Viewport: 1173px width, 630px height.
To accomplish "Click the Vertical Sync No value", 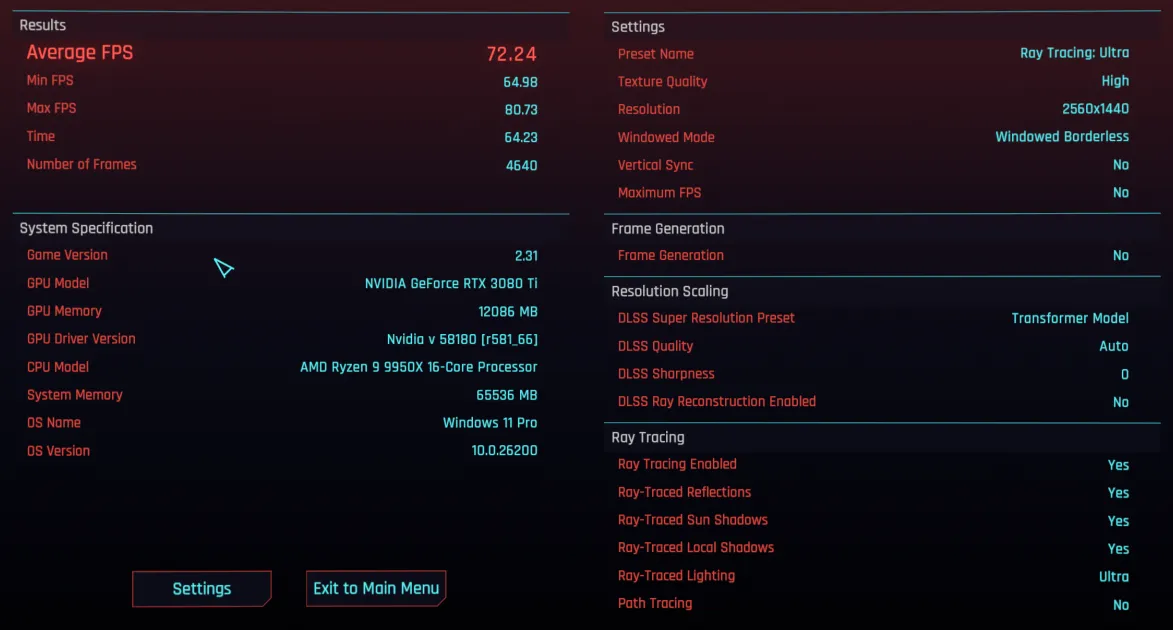I will (1120, 165).
